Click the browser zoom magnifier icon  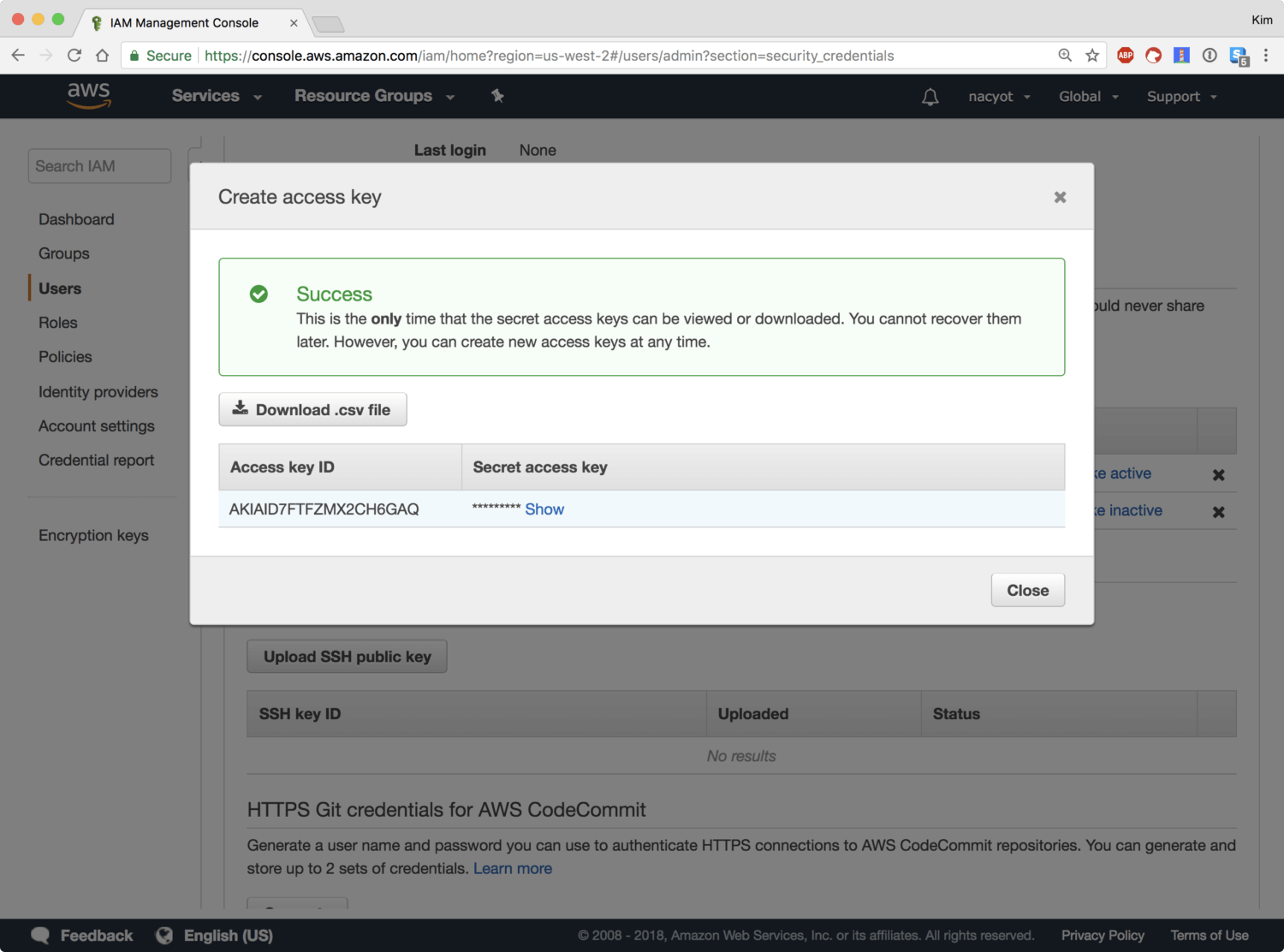pos(1065,56)
